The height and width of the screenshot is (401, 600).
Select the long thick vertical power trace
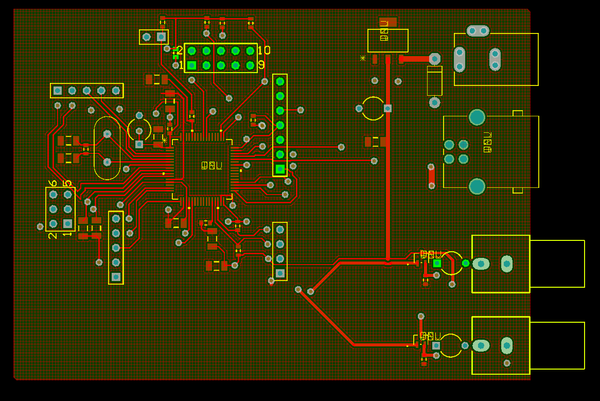point(388,159)
